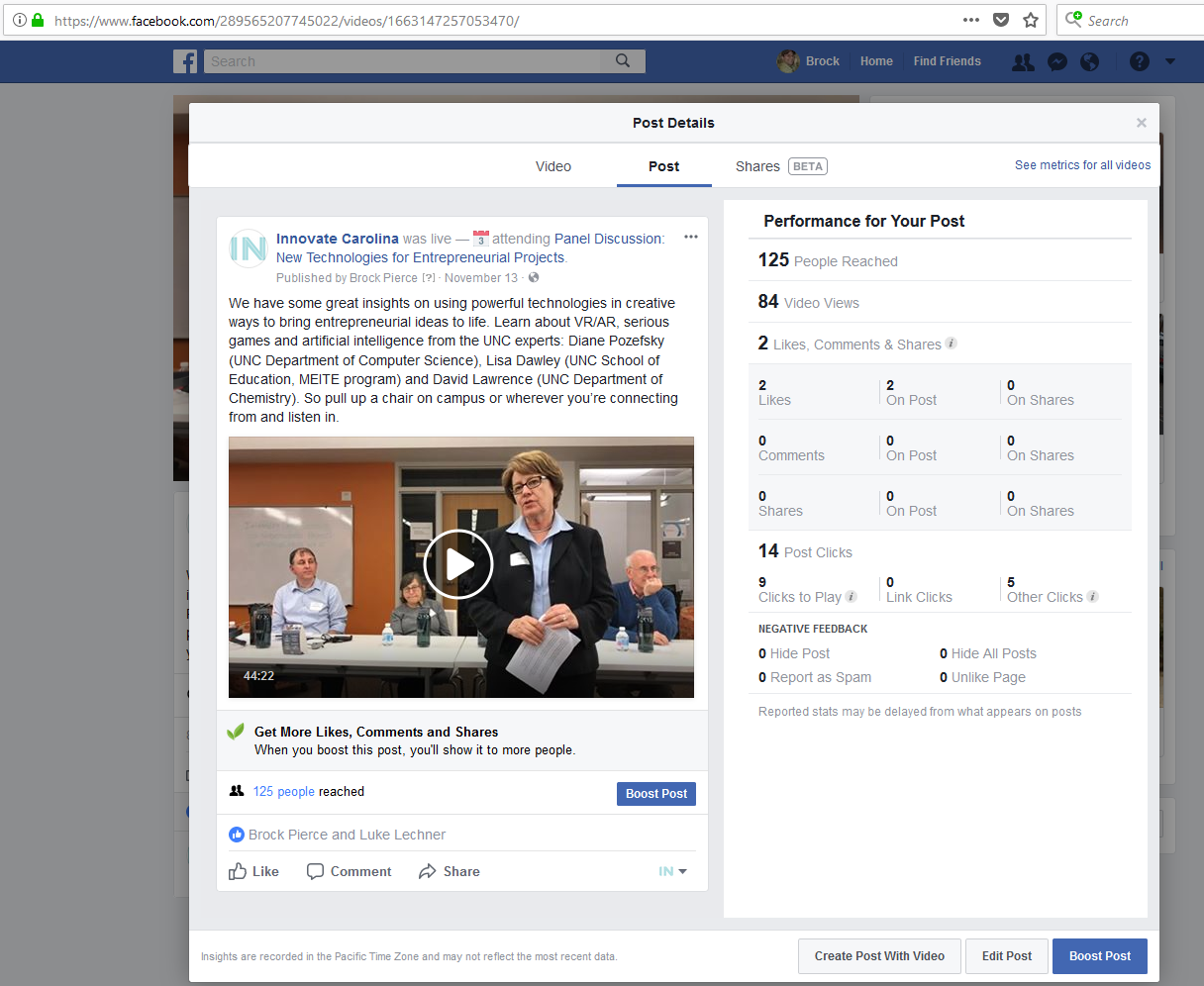Expand the account settings dropdown arrow

[1170, 61]
